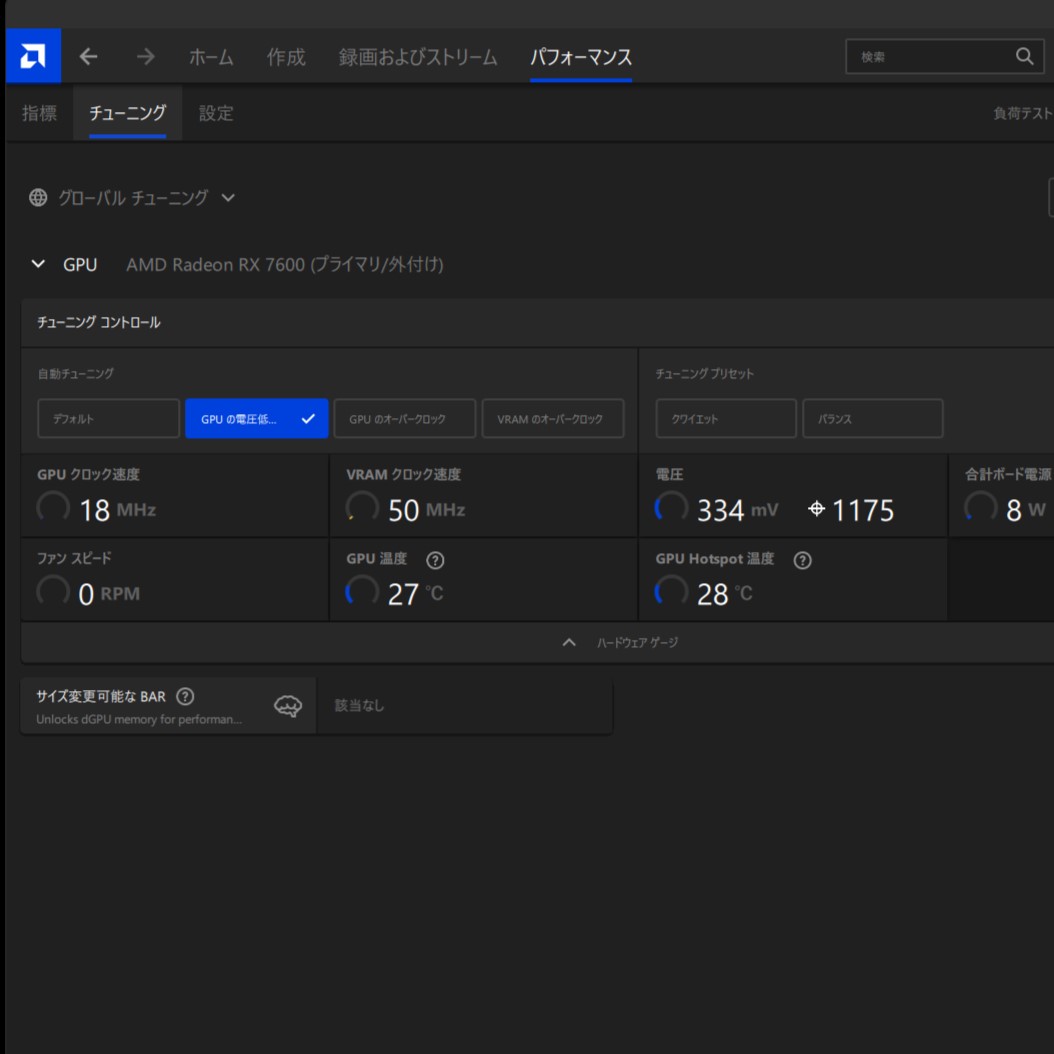Image resolution: width=1054 pixels, height=1054 pixels.
Task: Click the 28 °C hotspot temperature value
Action: 725,594
